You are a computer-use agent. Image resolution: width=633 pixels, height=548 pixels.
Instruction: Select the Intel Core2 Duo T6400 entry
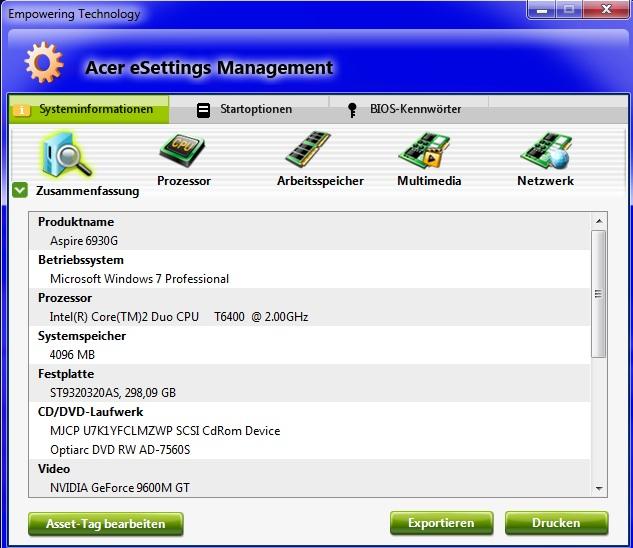pyautogui.click(x=179, y=317)
